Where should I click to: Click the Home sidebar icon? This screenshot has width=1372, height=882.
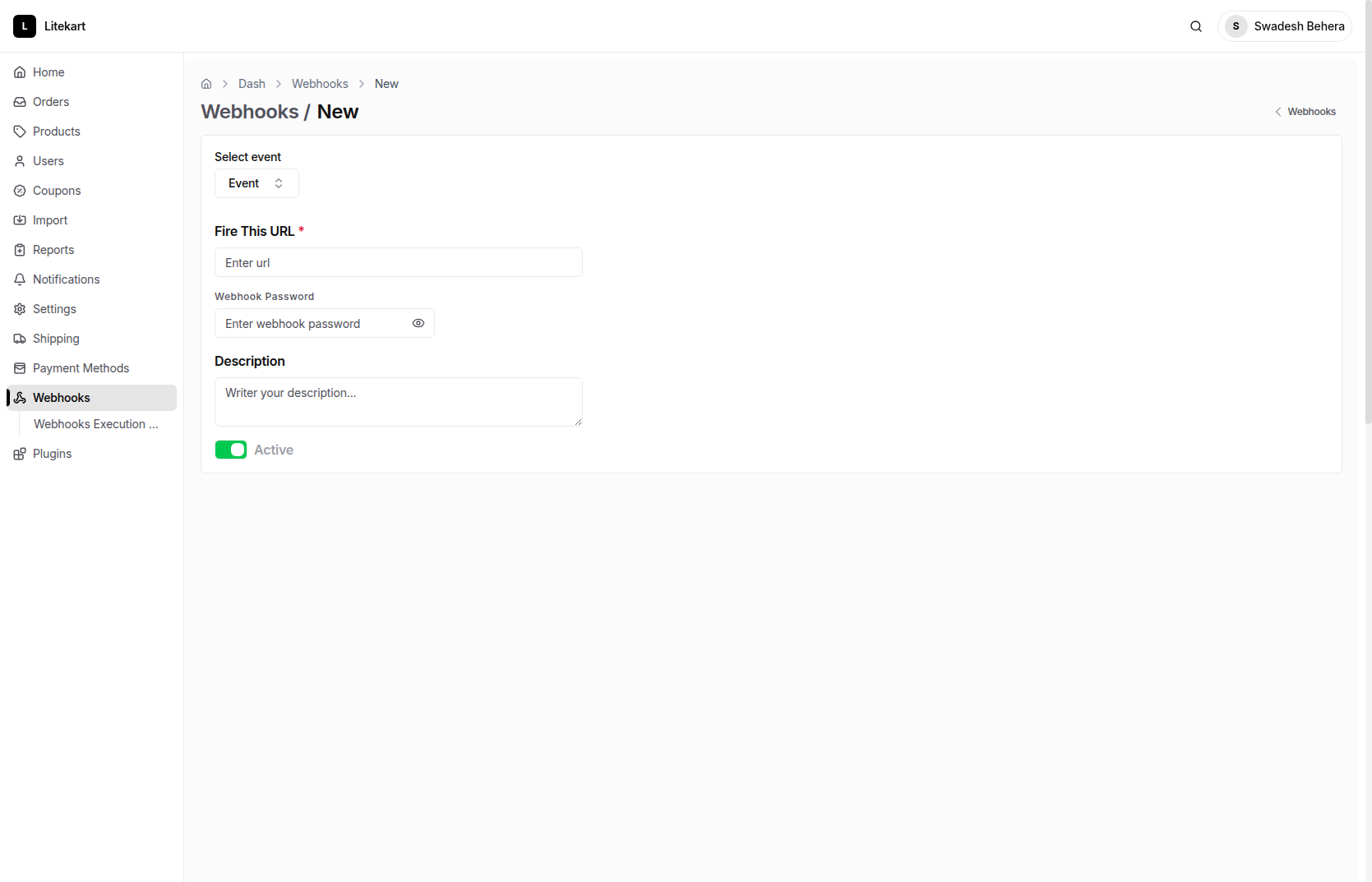[x=20, y=72]
